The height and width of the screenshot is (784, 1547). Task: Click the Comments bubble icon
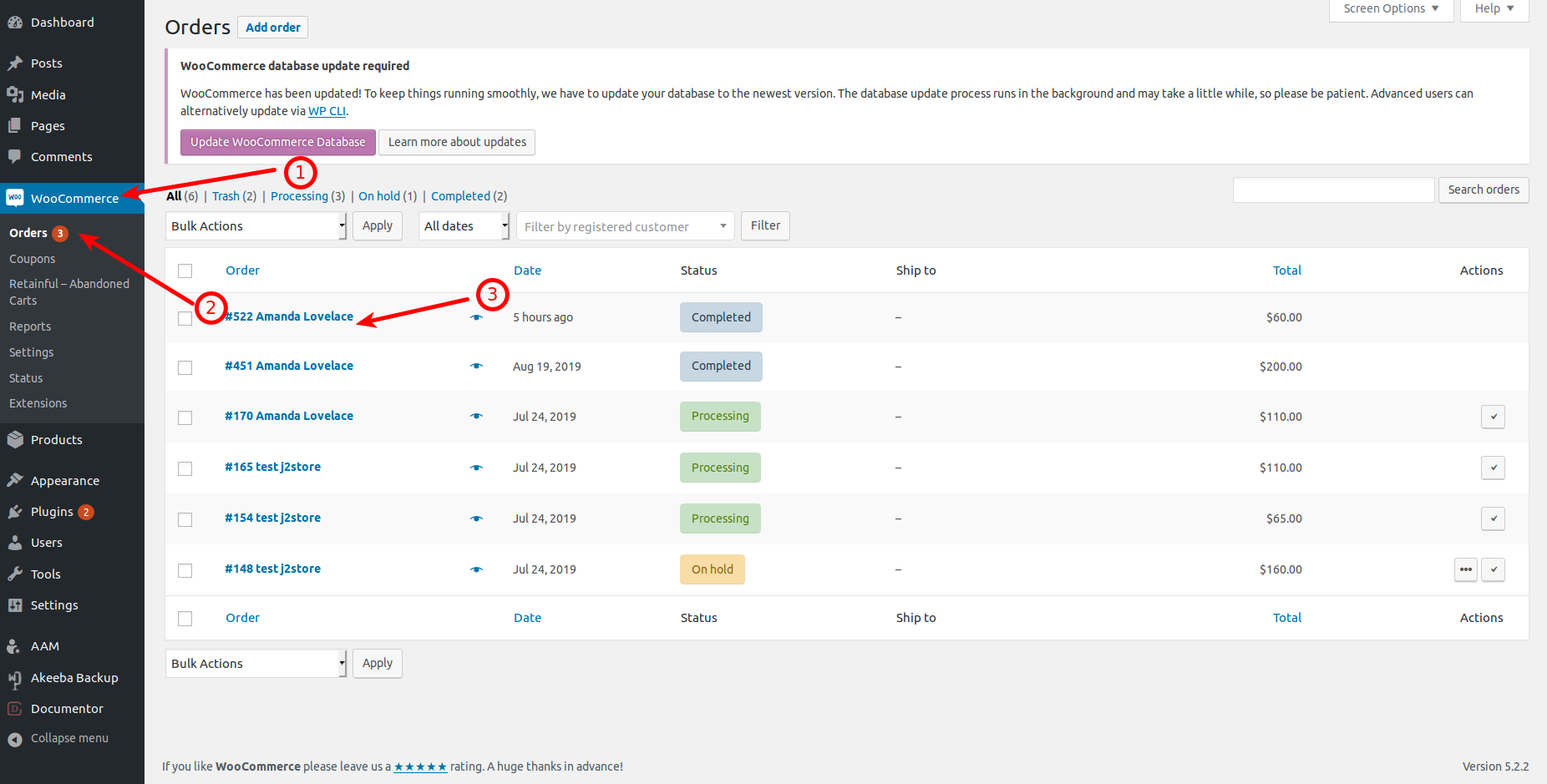(x=15, y=157)
